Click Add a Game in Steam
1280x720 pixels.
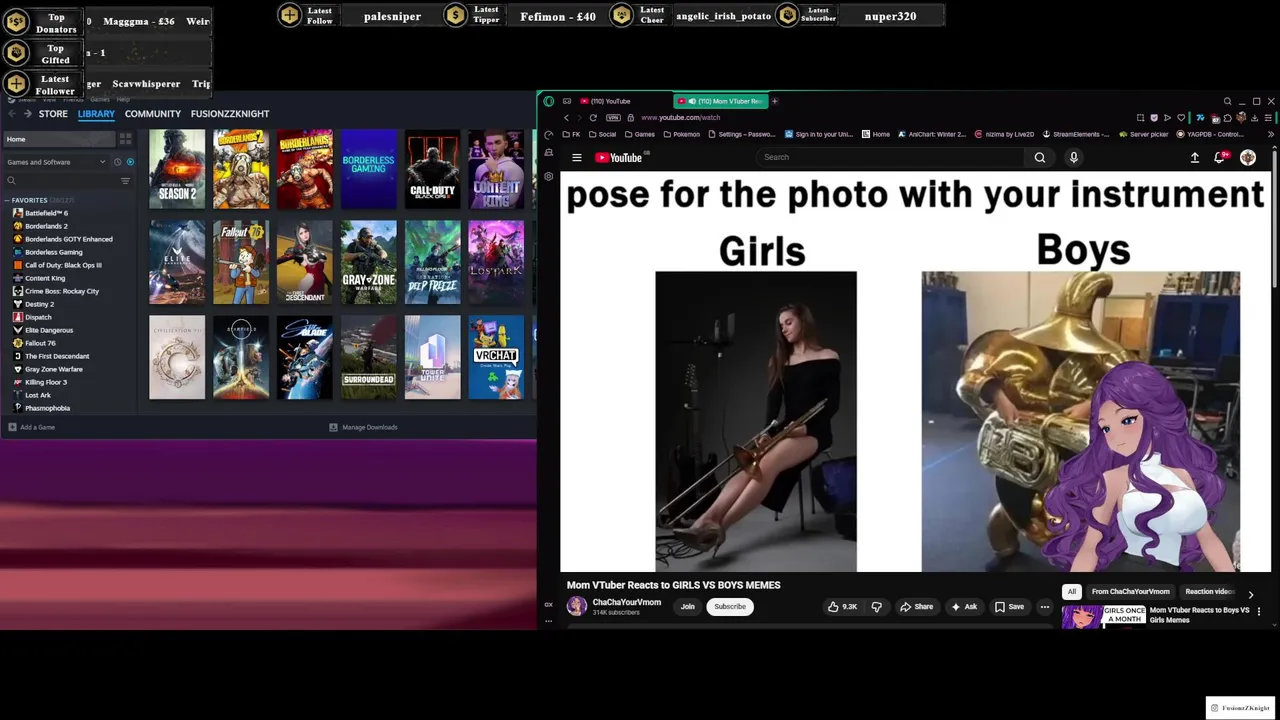32,427
